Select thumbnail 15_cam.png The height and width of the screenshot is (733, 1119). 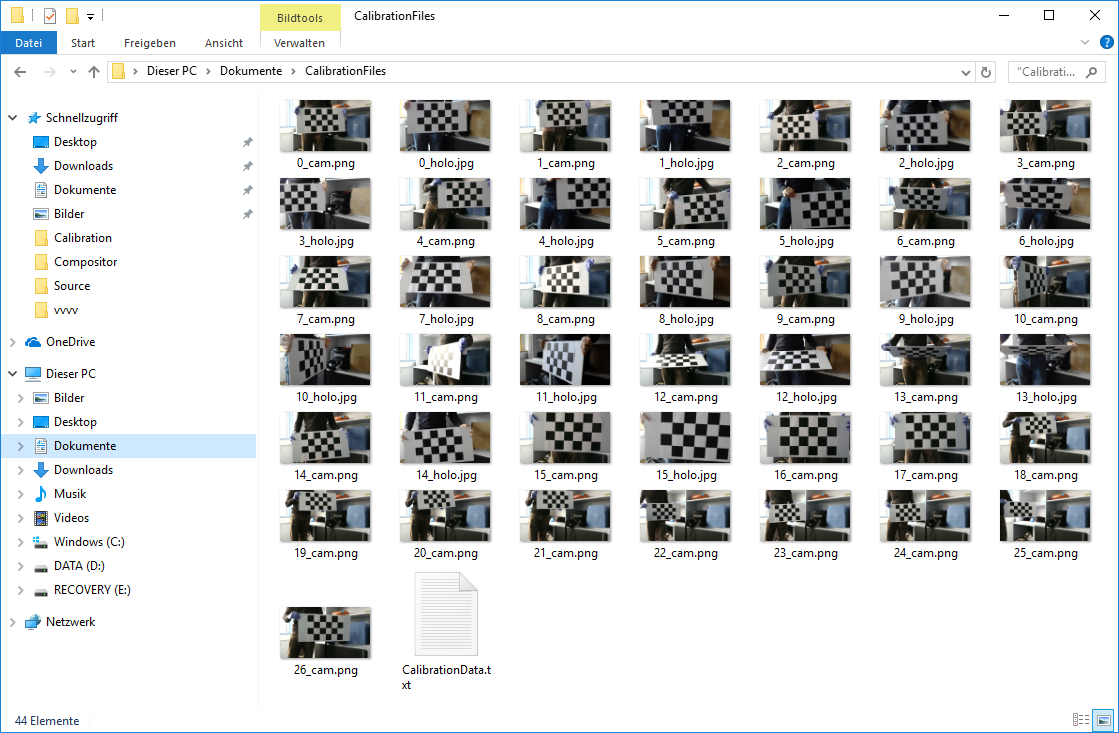click(x=565, y=437)
